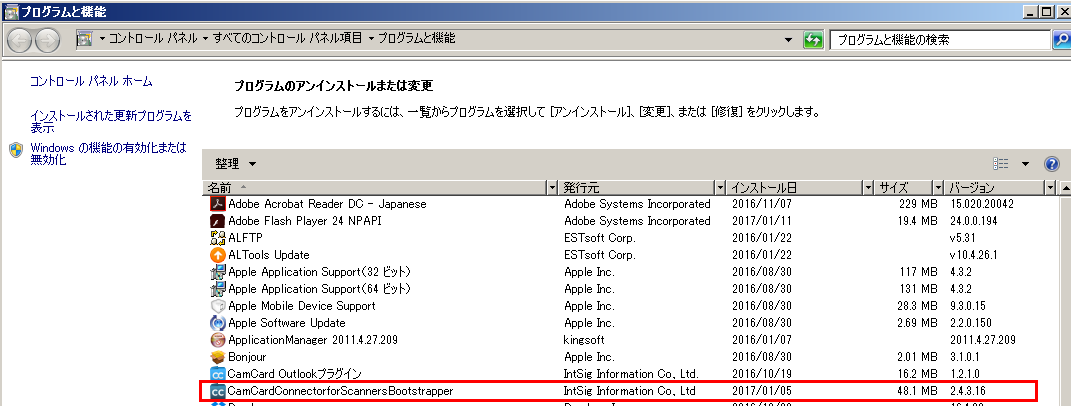This screenshot has width=1071, height=406.
Task: Open インストールされた更新プログラムを表示 link
Action: [x=111, y=122]
